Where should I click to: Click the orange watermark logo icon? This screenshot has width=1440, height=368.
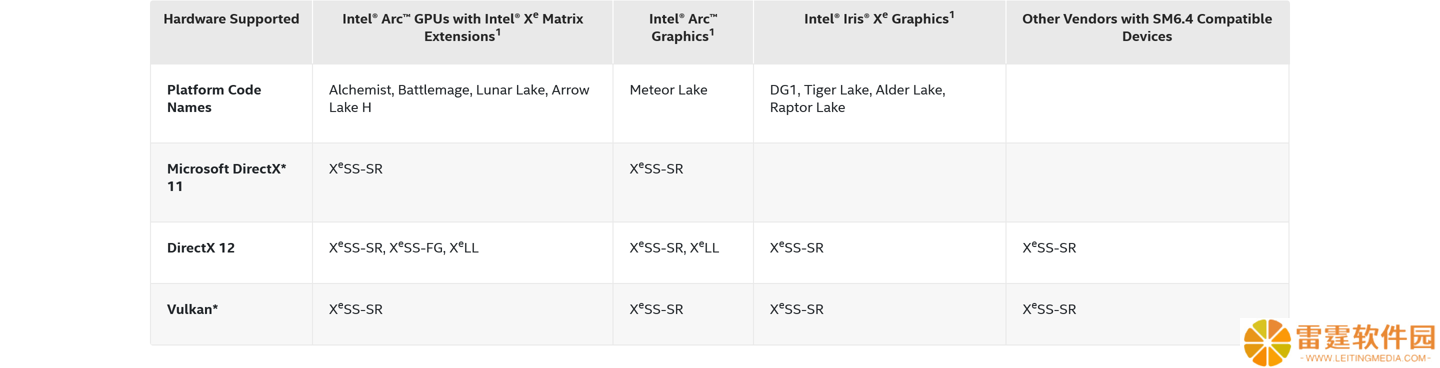(1267, 343)
